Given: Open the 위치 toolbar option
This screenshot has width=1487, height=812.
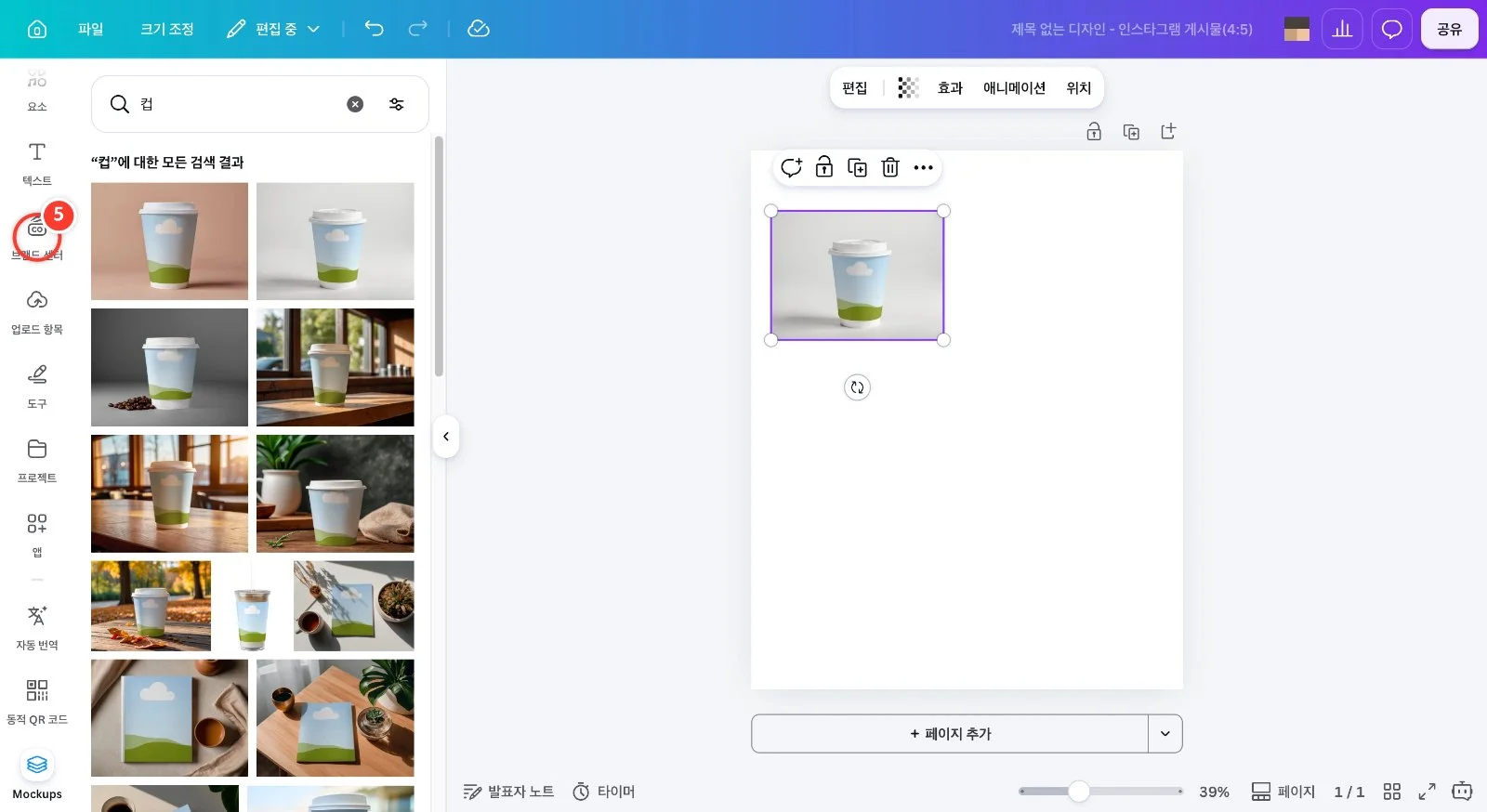Looking at the screenshot, I should (1078, 88).
